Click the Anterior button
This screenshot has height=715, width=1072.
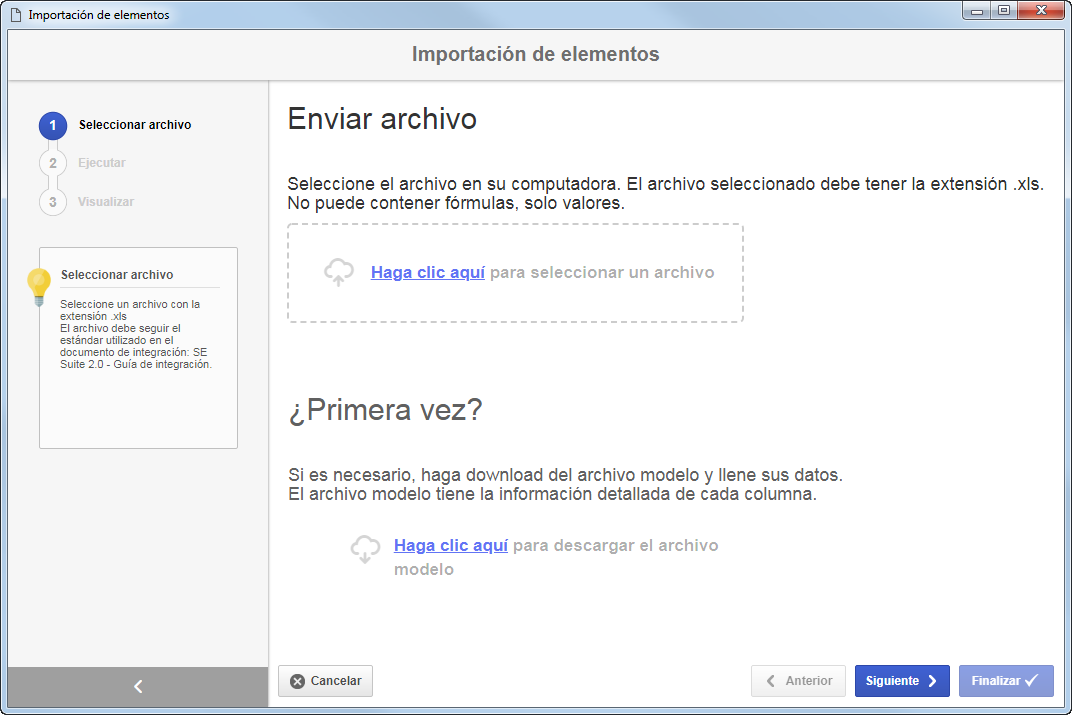799,681
